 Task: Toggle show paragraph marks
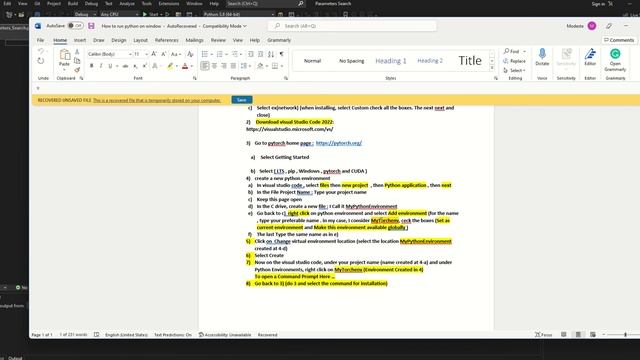click(282, 54)
